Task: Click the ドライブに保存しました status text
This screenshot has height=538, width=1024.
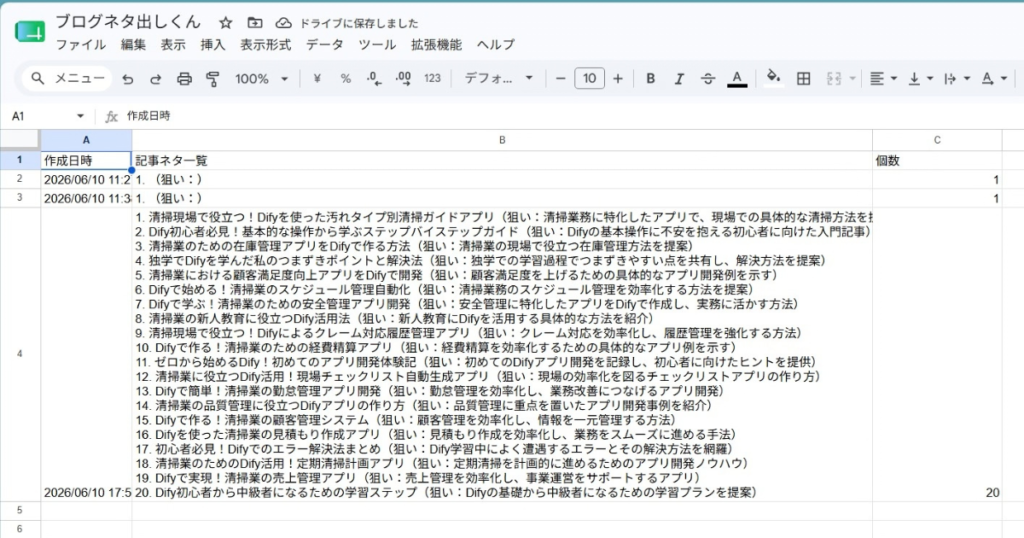Action: [359, 24]
